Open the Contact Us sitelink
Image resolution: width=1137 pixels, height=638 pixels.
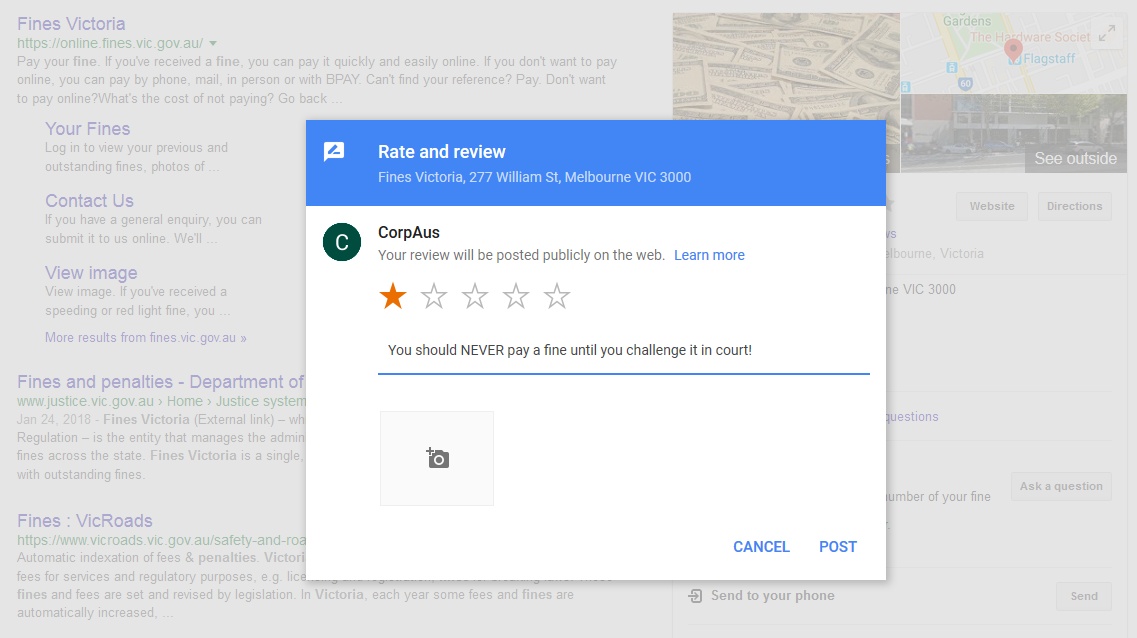click(x=89, y=201)
